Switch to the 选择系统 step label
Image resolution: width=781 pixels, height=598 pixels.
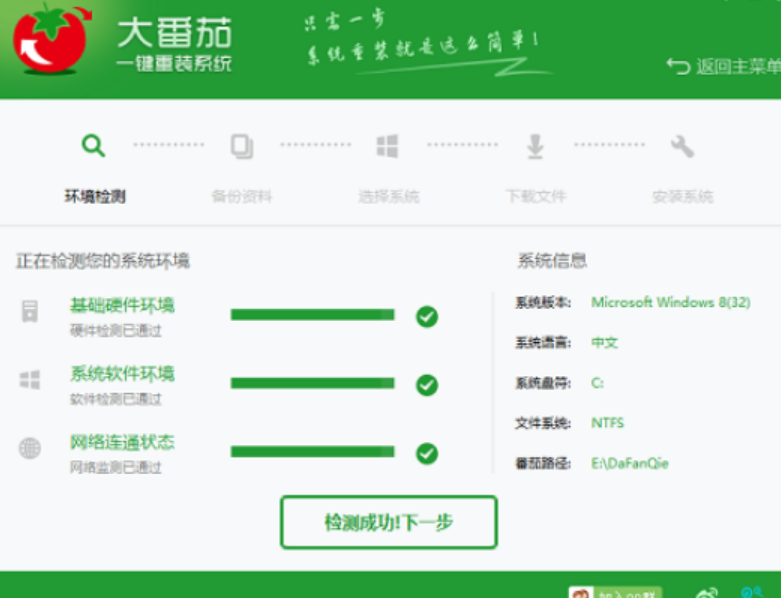click(388, 196)
